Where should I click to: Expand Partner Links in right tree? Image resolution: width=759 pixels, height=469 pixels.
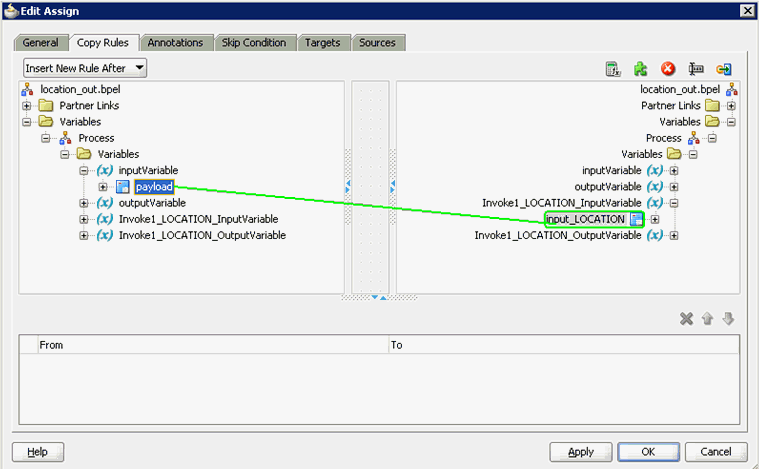point(731,106)
